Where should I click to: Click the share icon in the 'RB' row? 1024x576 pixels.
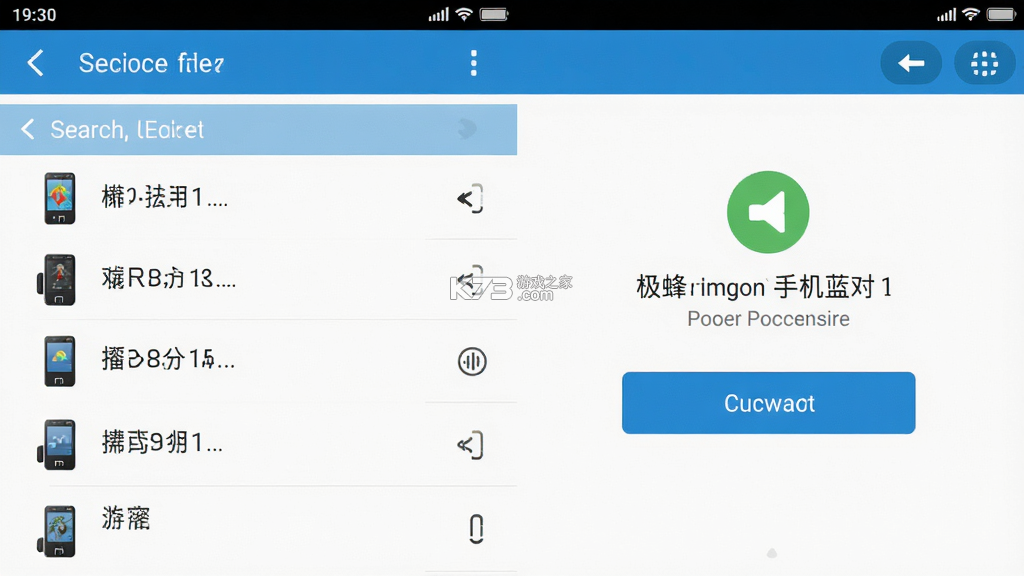click(x=470, y=280)
